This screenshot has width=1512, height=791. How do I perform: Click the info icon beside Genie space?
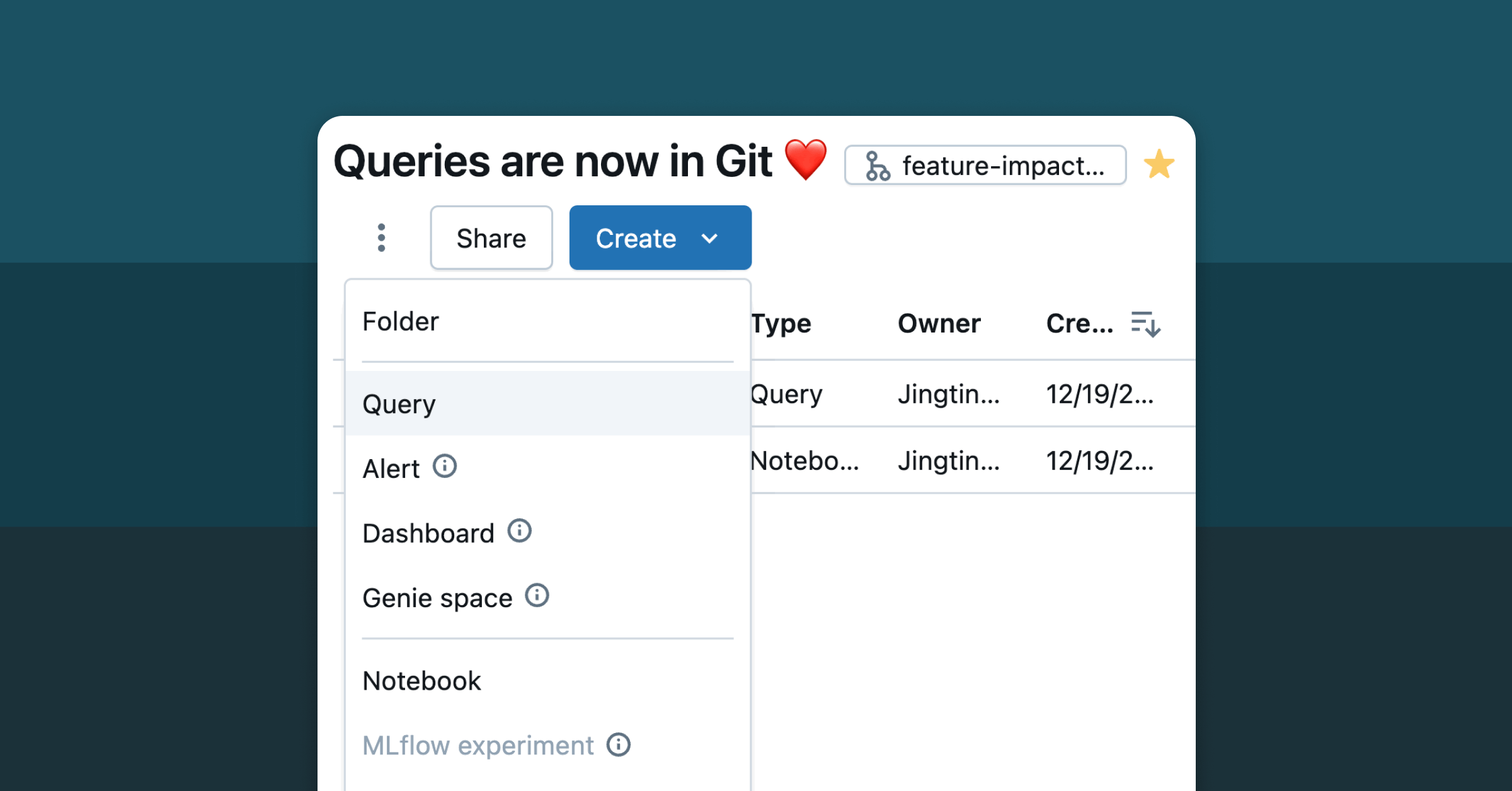point(537,596)
